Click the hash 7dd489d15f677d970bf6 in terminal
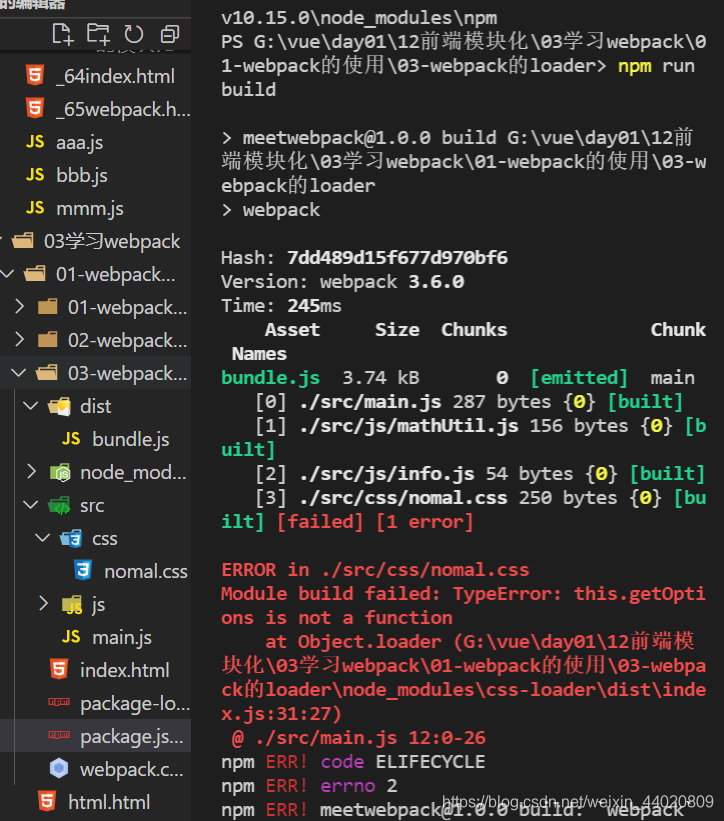 click(397, 258)
